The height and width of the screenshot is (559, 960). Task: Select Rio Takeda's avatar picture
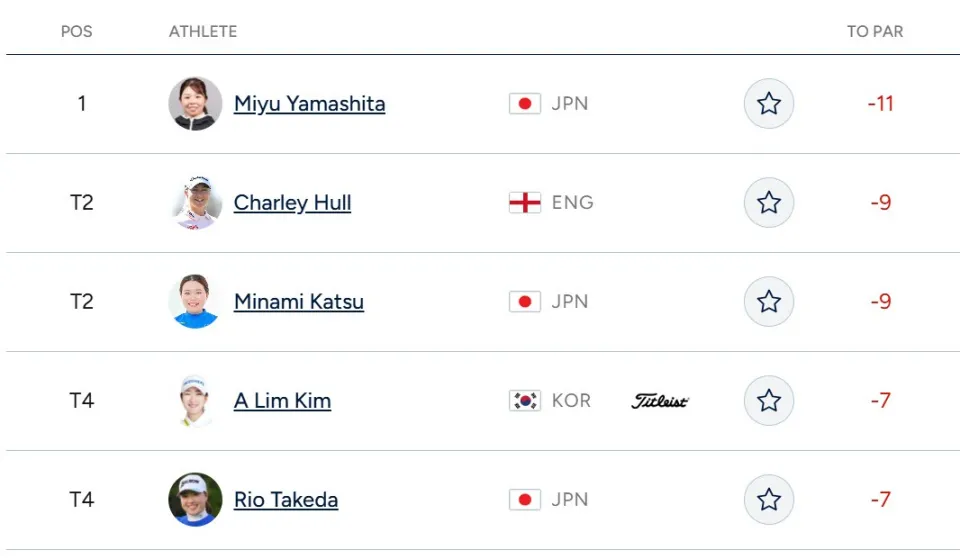click(x=195, y=500)
